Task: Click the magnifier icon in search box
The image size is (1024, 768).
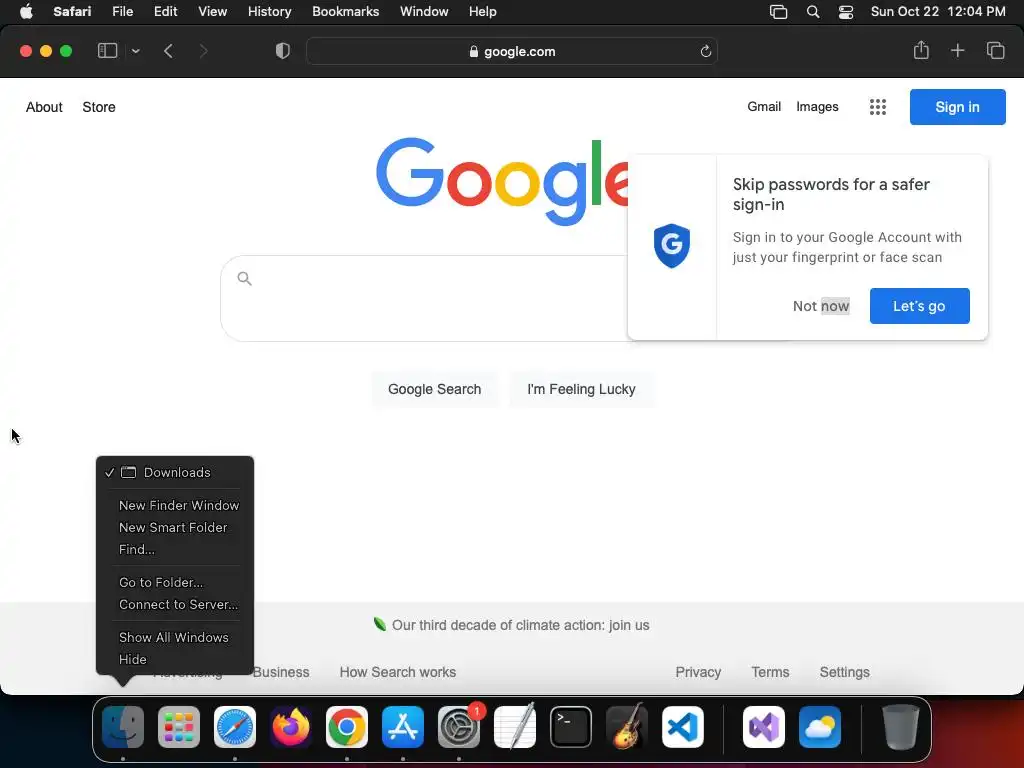Action: click(x=244, y=279)
